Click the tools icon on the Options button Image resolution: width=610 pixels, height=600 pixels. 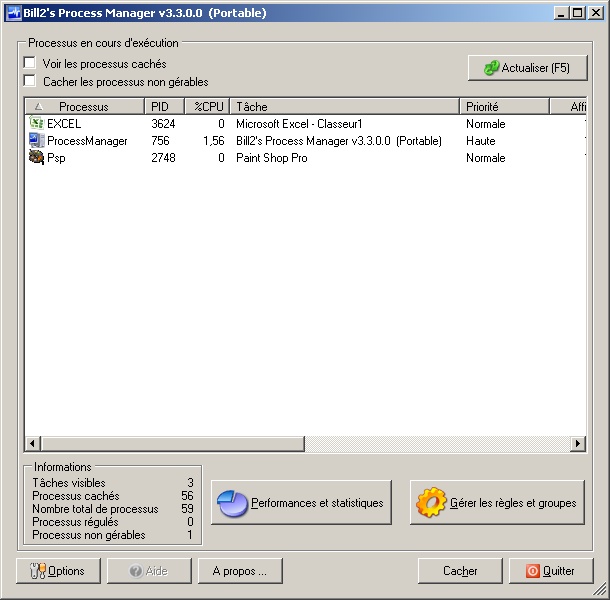(38, 571)
